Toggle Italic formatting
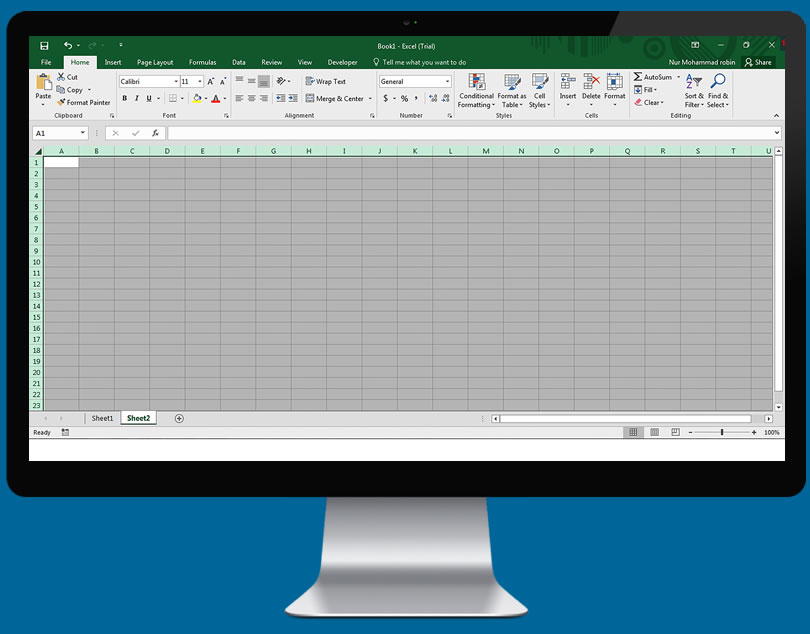 (x=137, y=99)
